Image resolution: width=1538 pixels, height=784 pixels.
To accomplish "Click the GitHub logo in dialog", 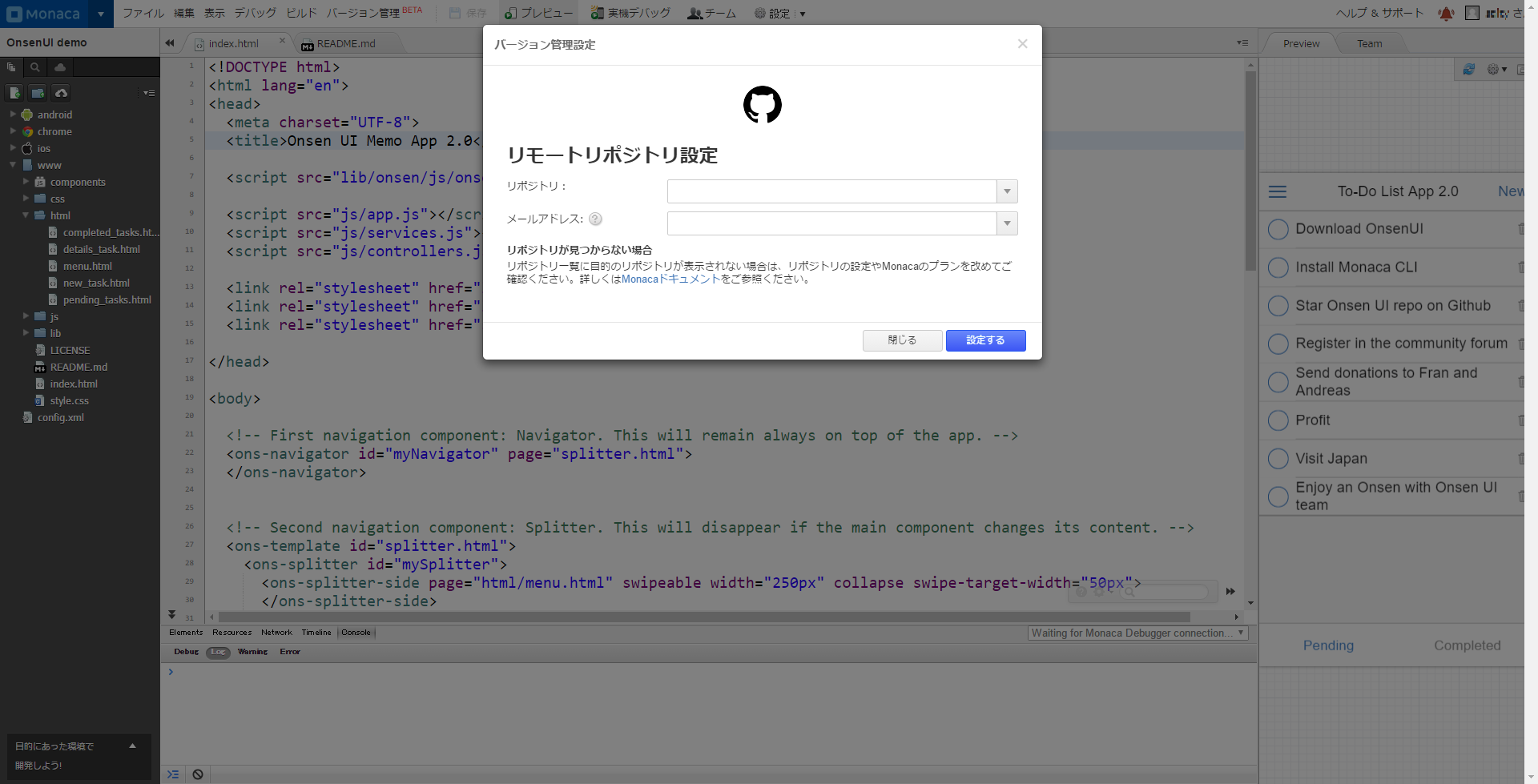I will pyautogui.click(x=763, y=105).
